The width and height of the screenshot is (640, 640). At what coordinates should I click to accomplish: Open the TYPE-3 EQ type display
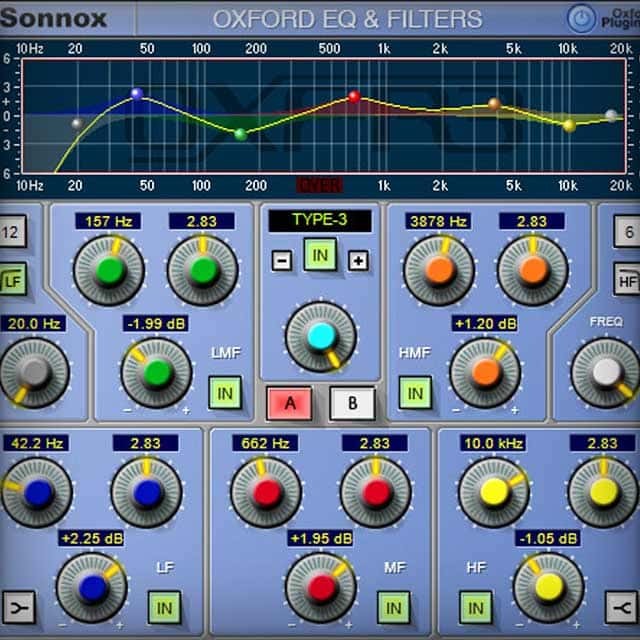pyautogui.click(x=320, y=221)
